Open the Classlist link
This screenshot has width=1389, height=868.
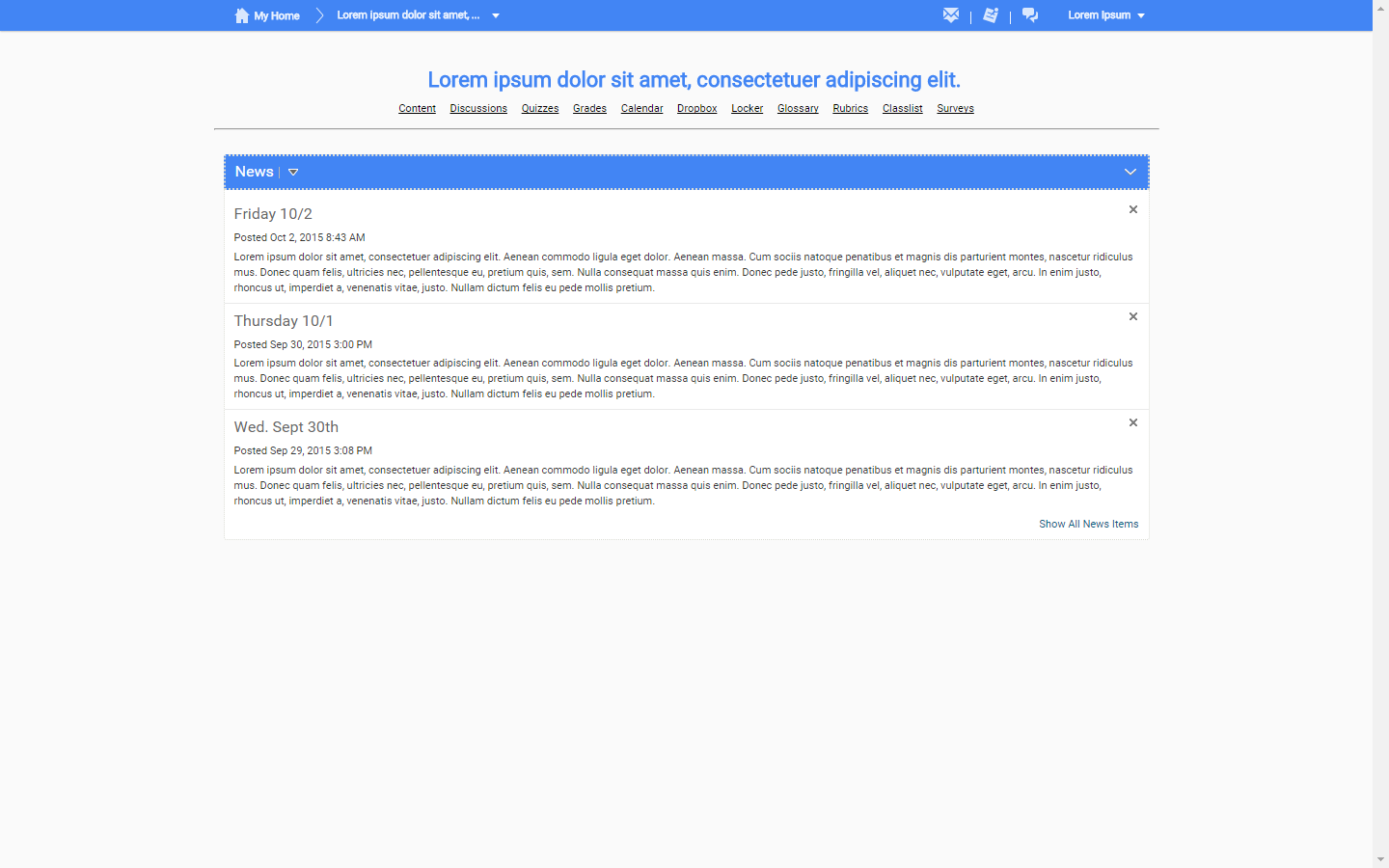click(x=902, y=108)
